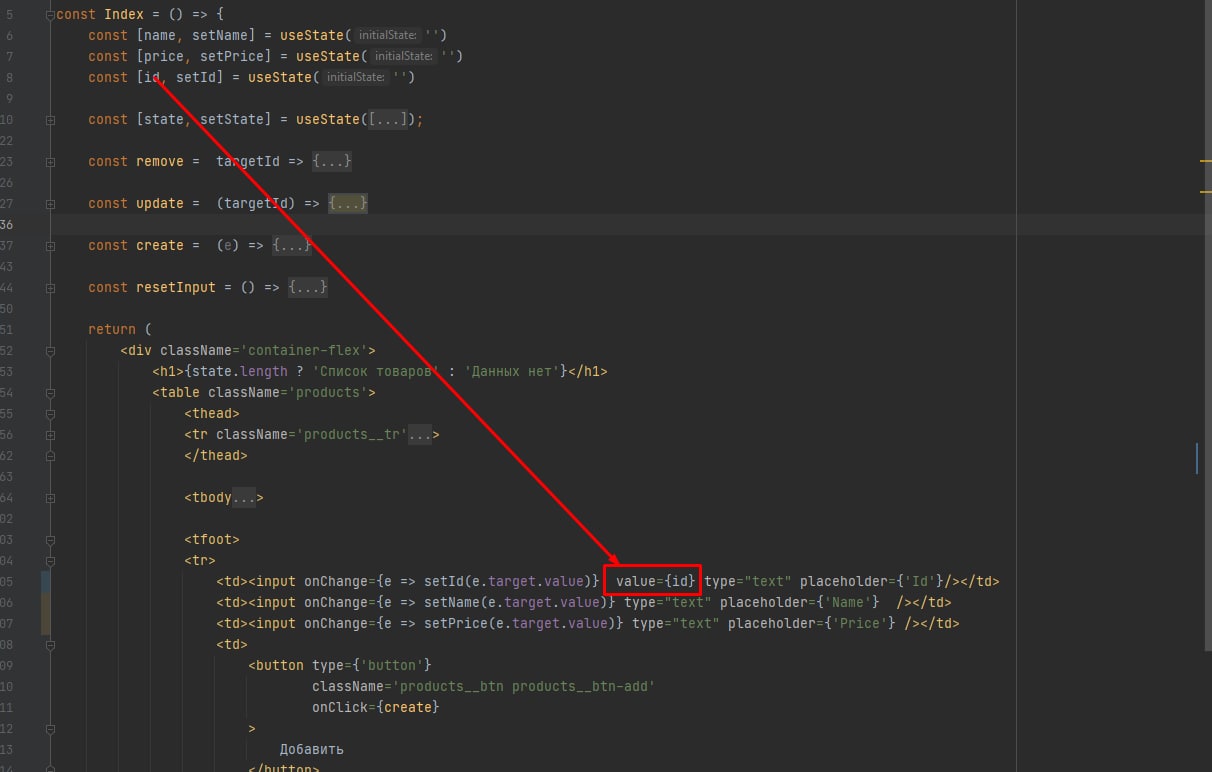Click the 'products__btn products__btn-add' class string
The image size is (1212, 772).
[524, 686]
